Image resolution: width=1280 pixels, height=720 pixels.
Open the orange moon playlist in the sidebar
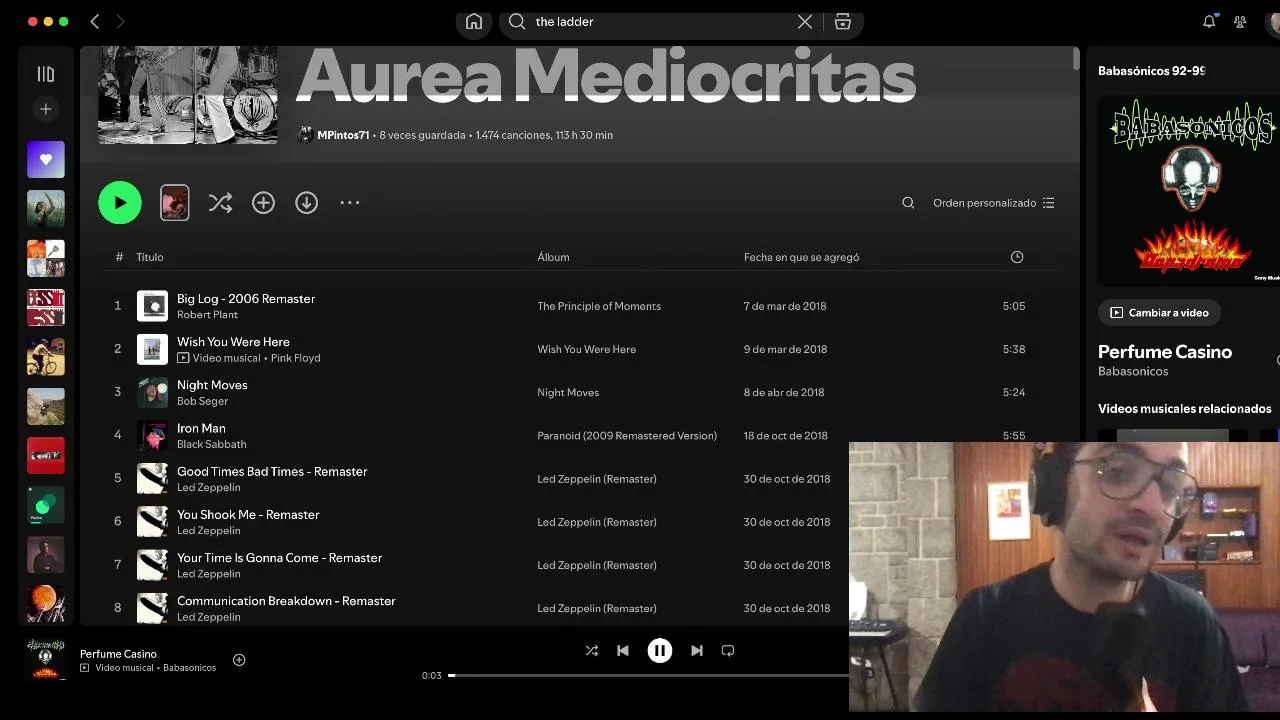45,603
